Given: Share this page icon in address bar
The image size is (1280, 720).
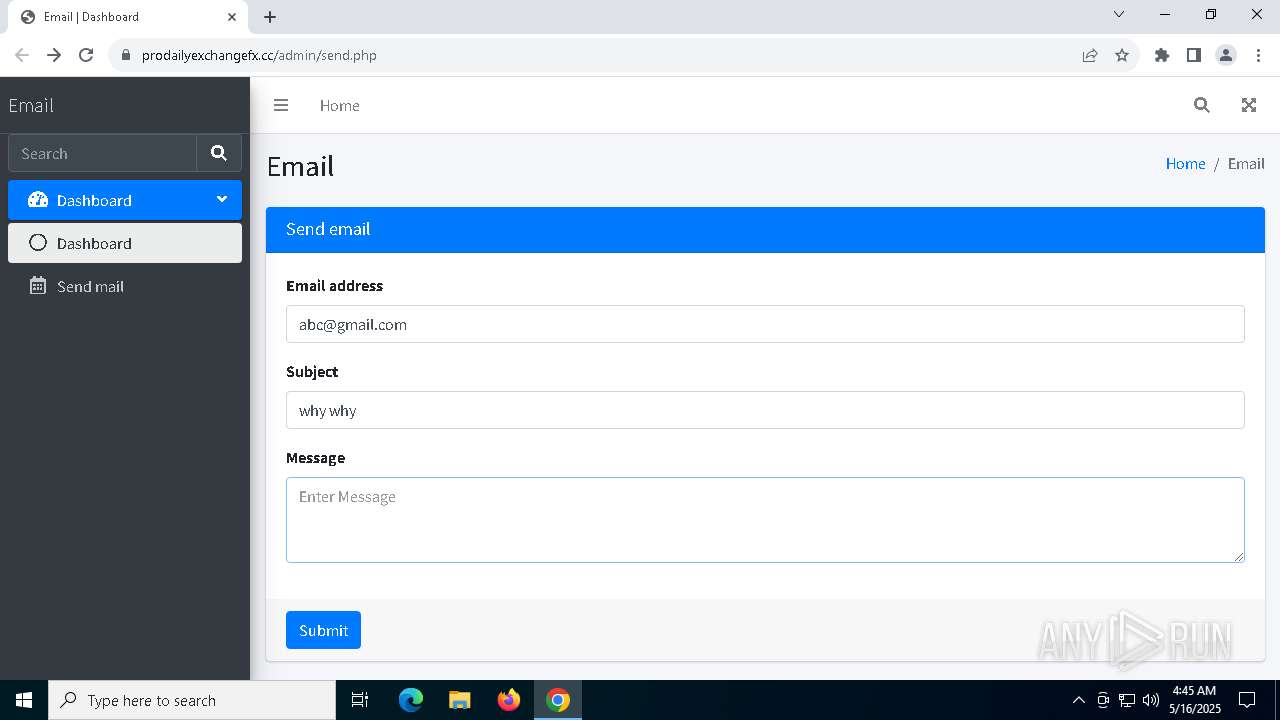Looking at the screenshot, I should 1090,55.
